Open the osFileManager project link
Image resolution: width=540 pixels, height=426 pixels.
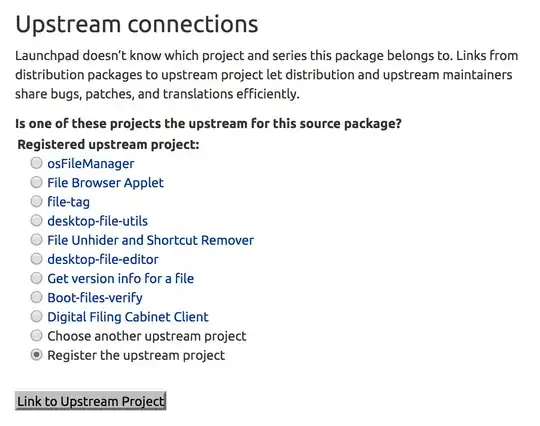click(91, 164)
